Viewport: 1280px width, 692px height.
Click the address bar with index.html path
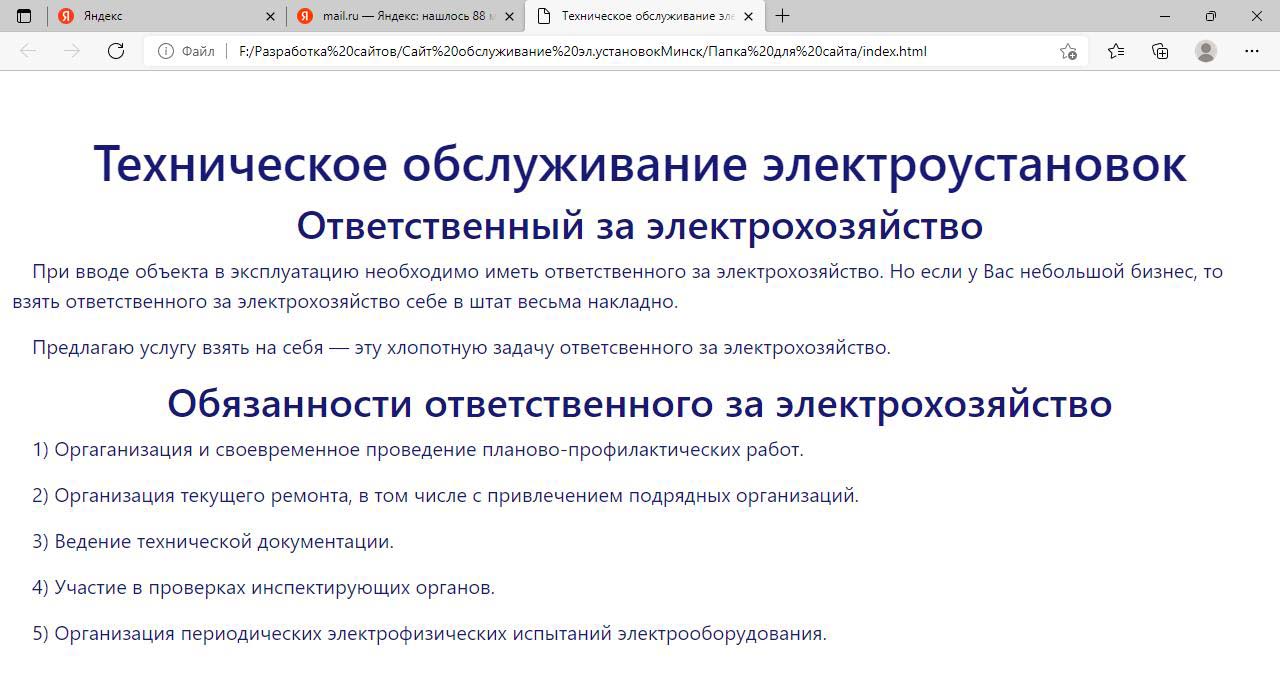(x=600, y=51)
